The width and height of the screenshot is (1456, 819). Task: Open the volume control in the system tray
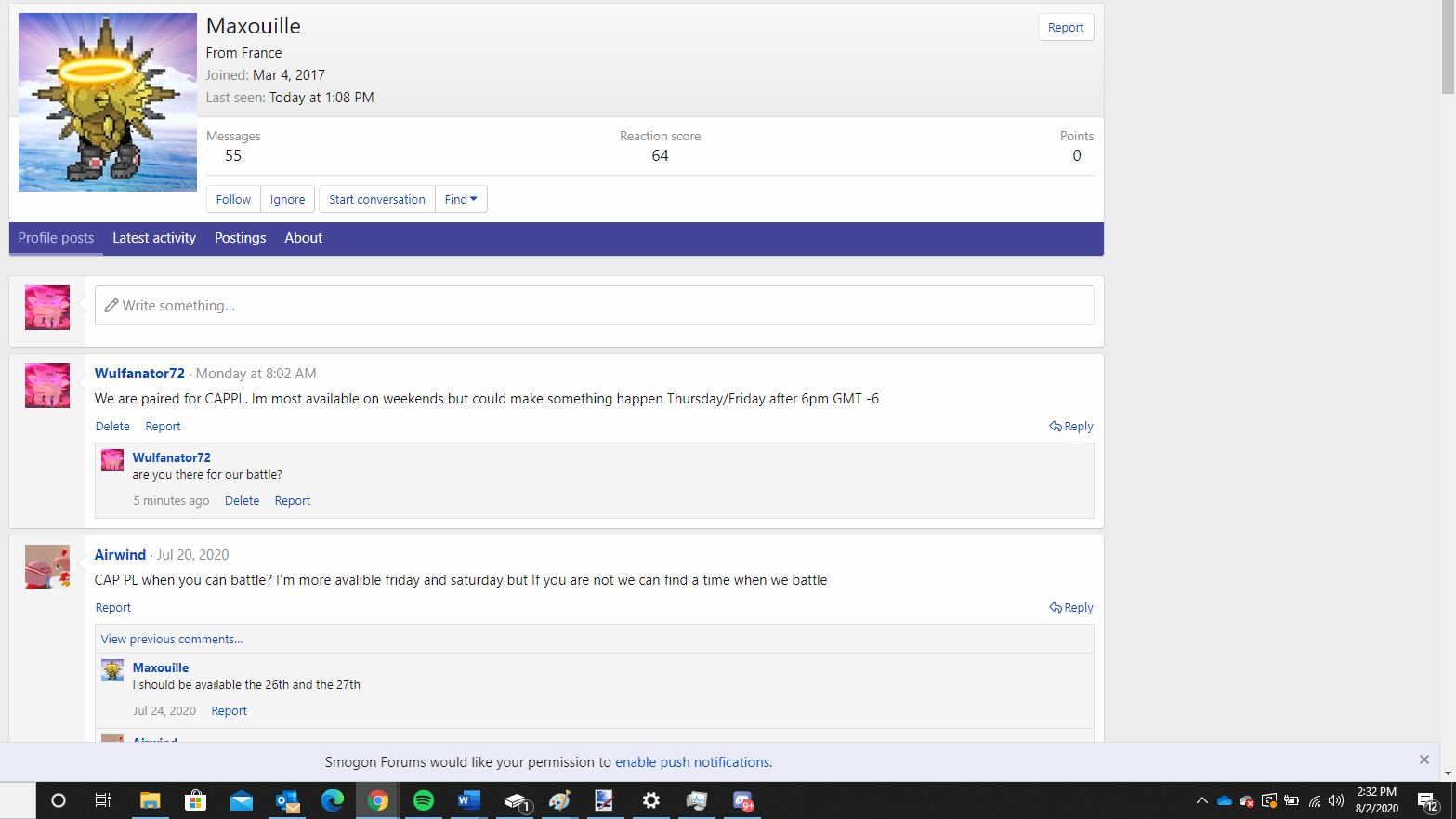click(x=1335, y=800)
